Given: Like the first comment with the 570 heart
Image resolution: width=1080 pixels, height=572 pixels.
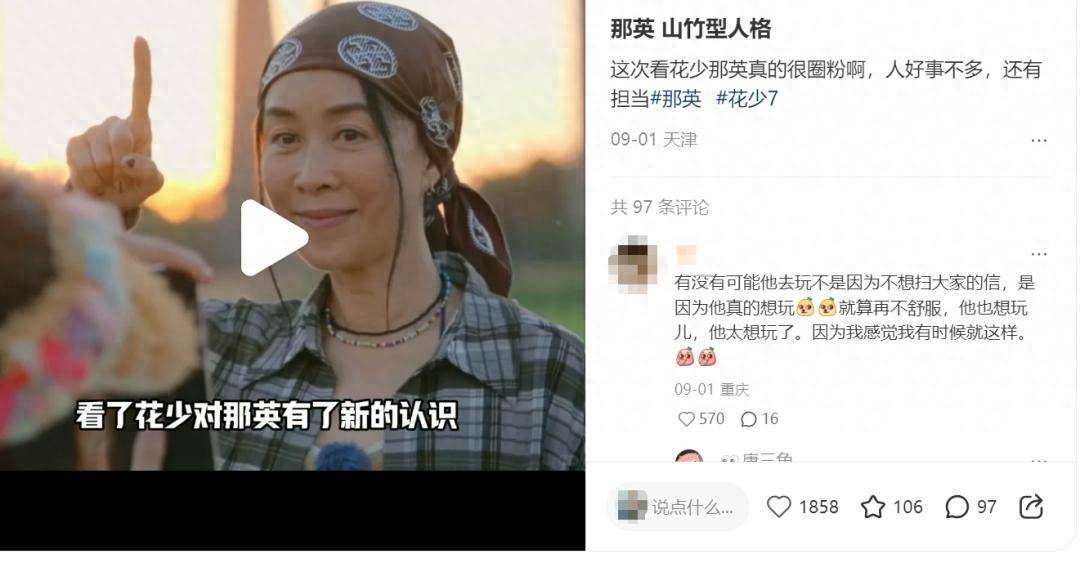Looking at the screenshot, I should pyautogui.click(x=700, y=419).
